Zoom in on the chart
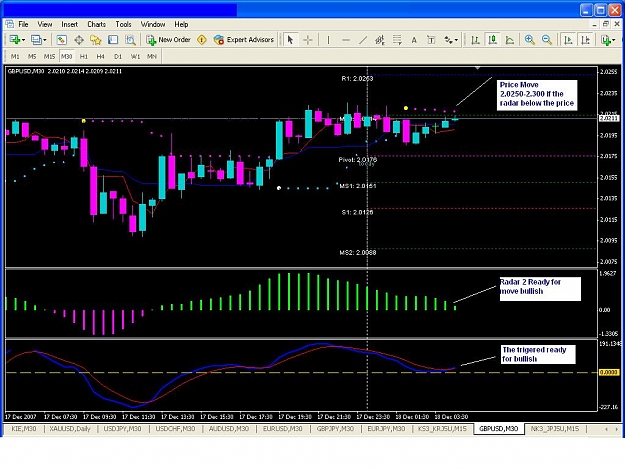 coord(530,40)
